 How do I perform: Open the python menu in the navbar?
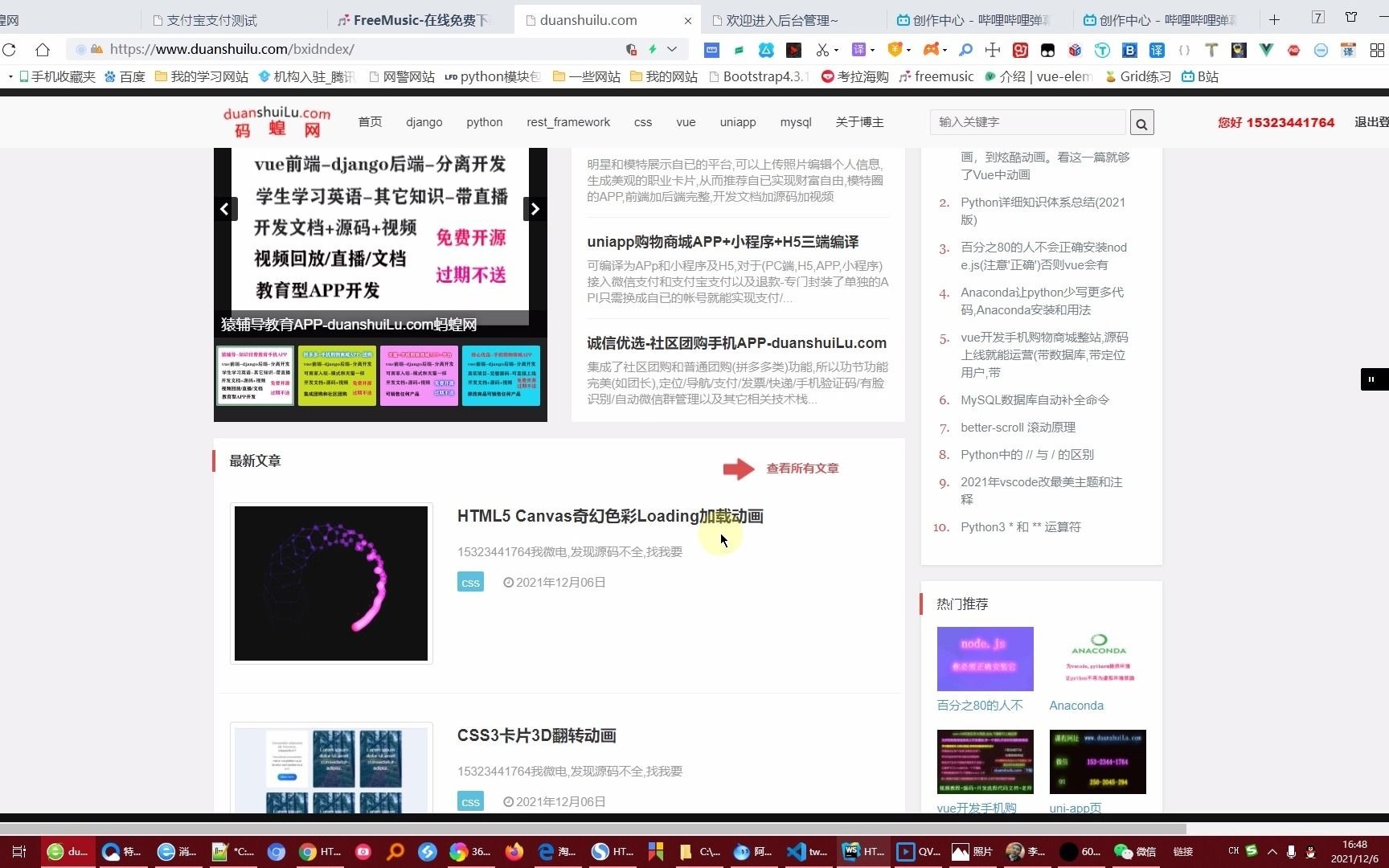click(484, 122)
